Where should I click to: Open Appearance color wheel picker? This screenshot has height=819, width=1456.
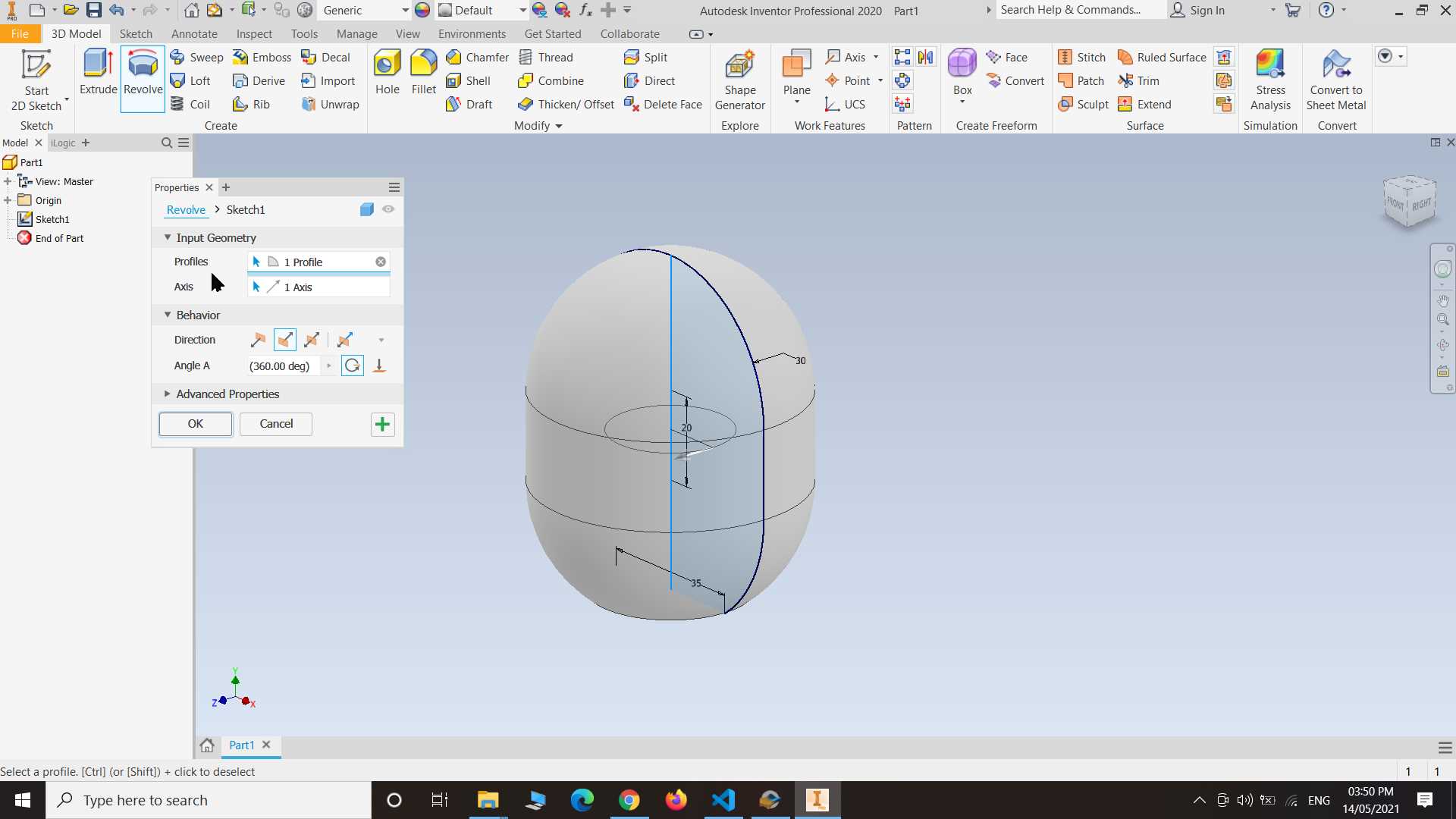422,11
